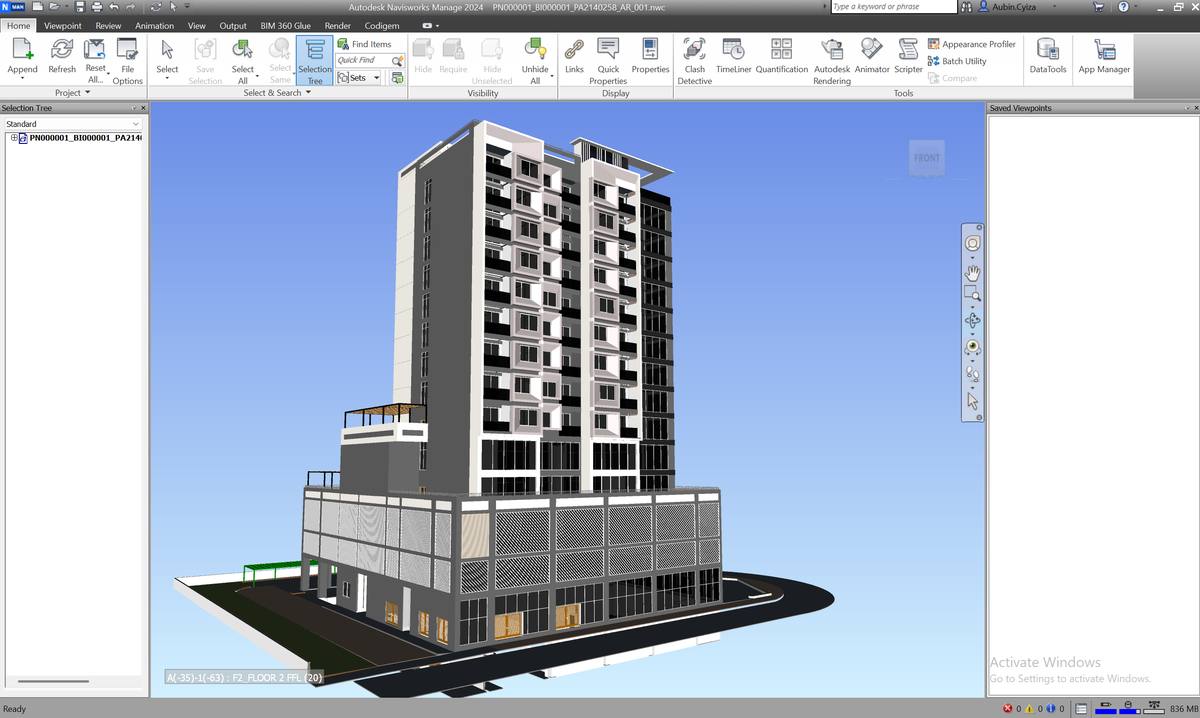Toggle Quick Properties display
This screenshot has width=1200, height=718.
click(608, 60)
